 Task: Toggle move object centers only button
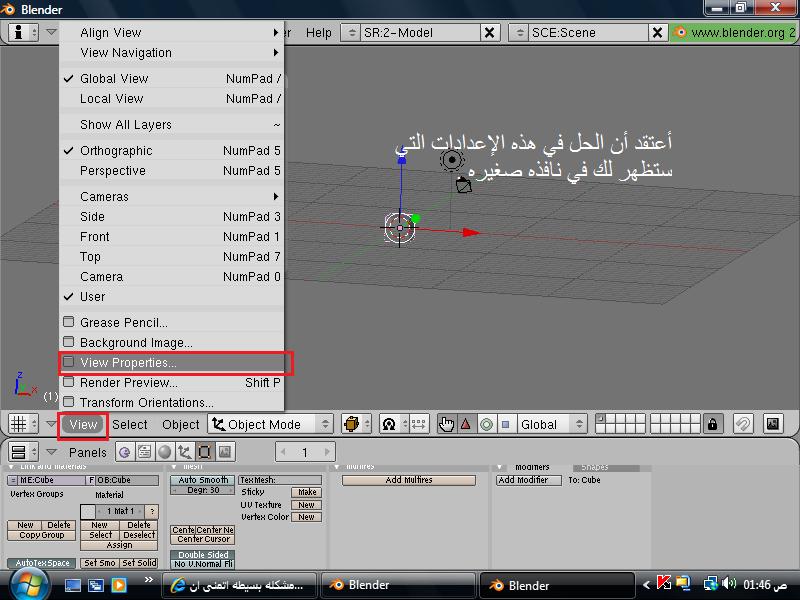tap(418, 424)
